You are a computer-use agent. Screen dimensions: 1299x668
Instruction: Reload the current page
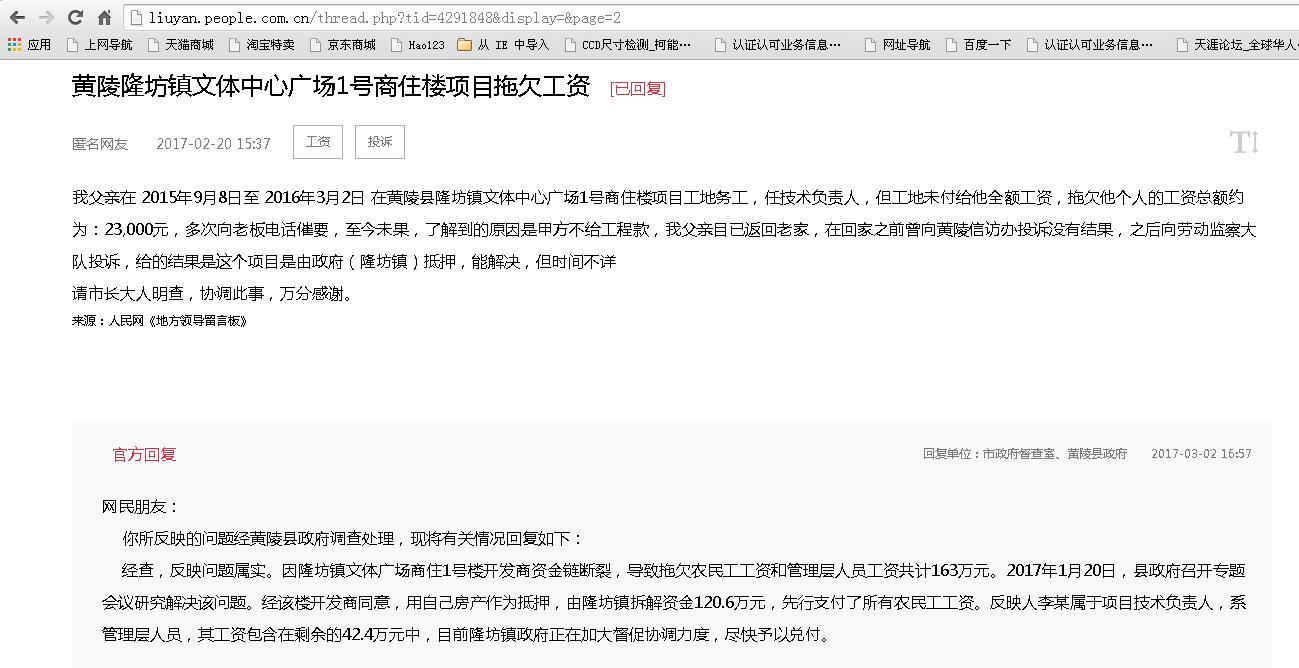pyautogui.click(x=75, y=18)
